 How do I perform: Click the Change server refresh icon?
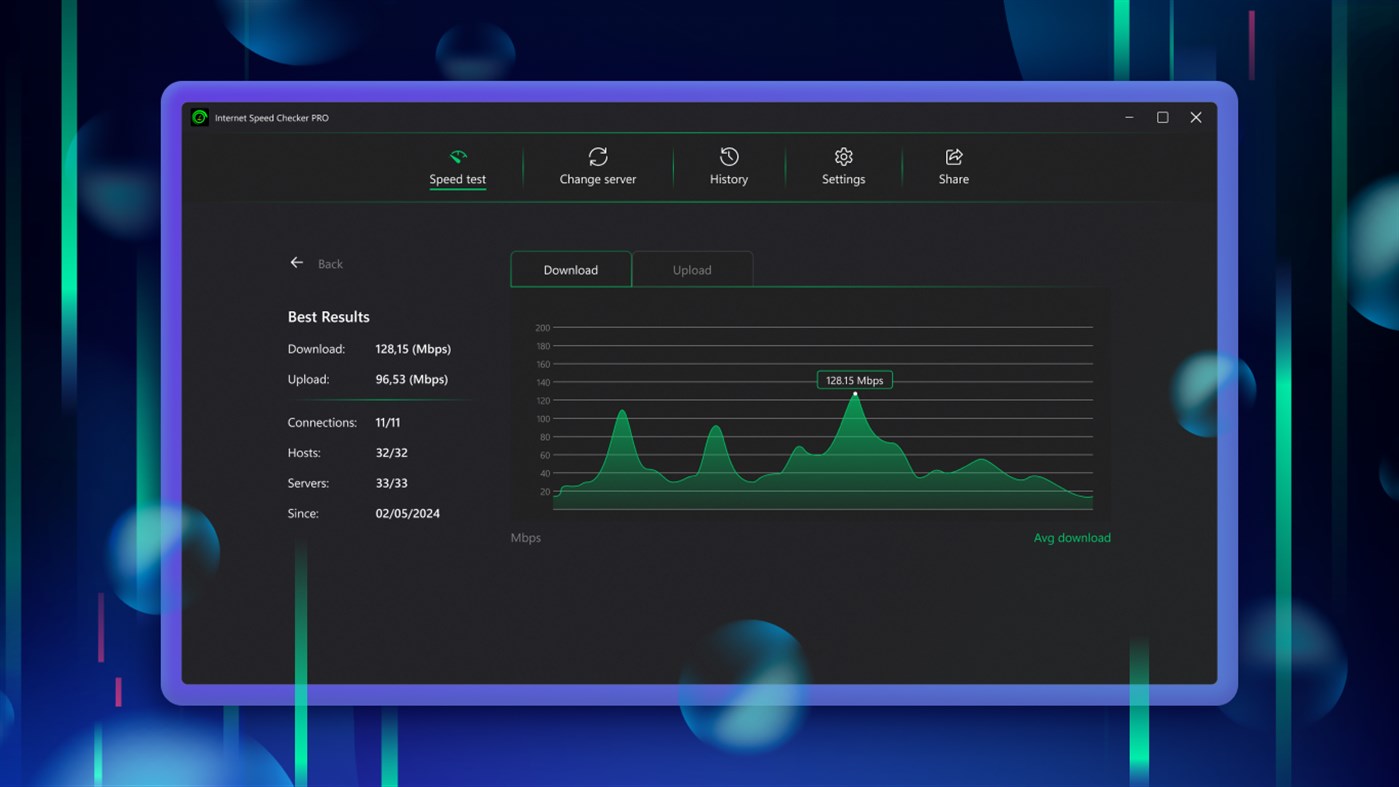click(x=598, y=157)
